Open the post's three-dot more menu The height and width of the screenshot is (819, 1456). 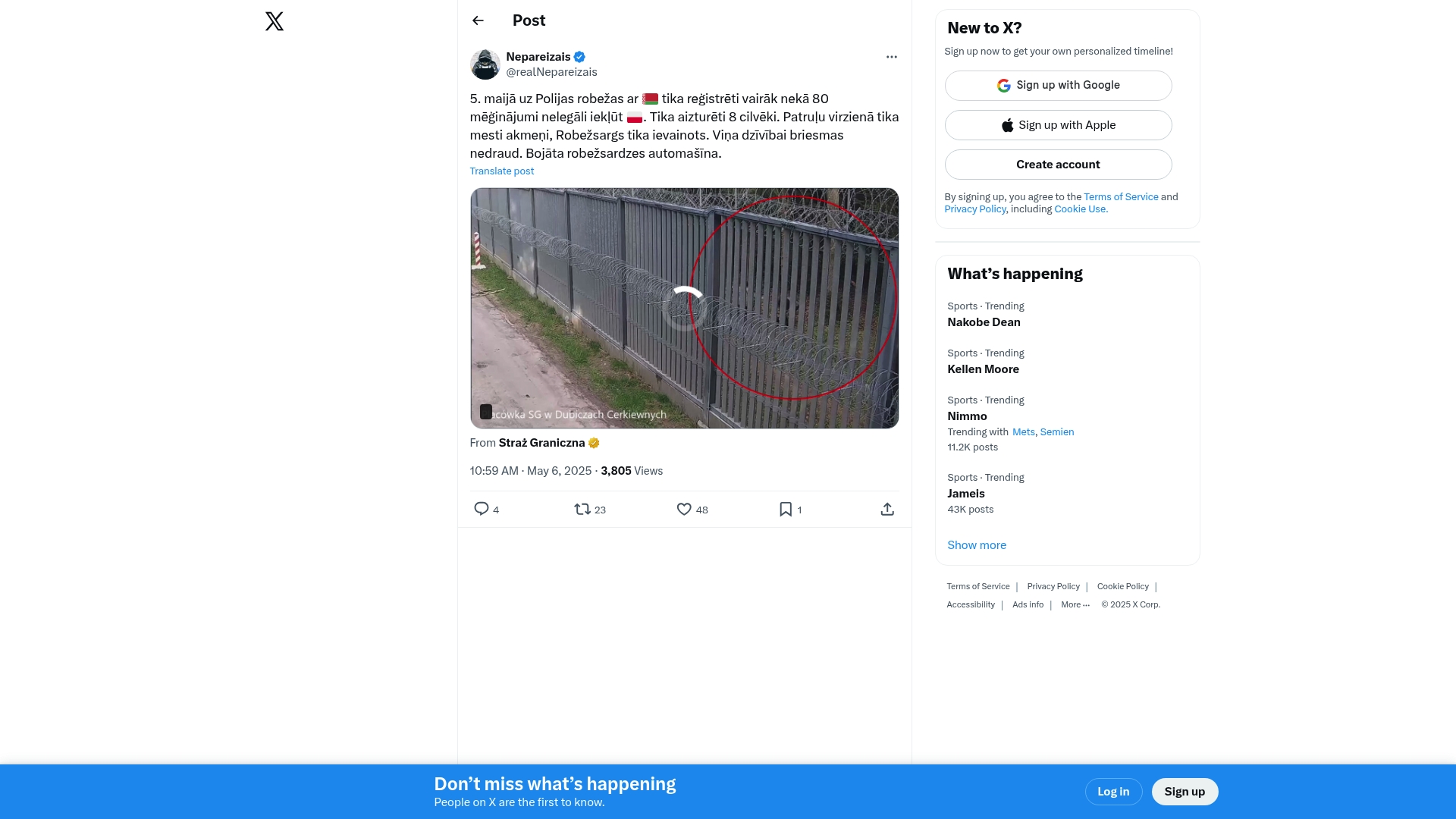point(892,57)
